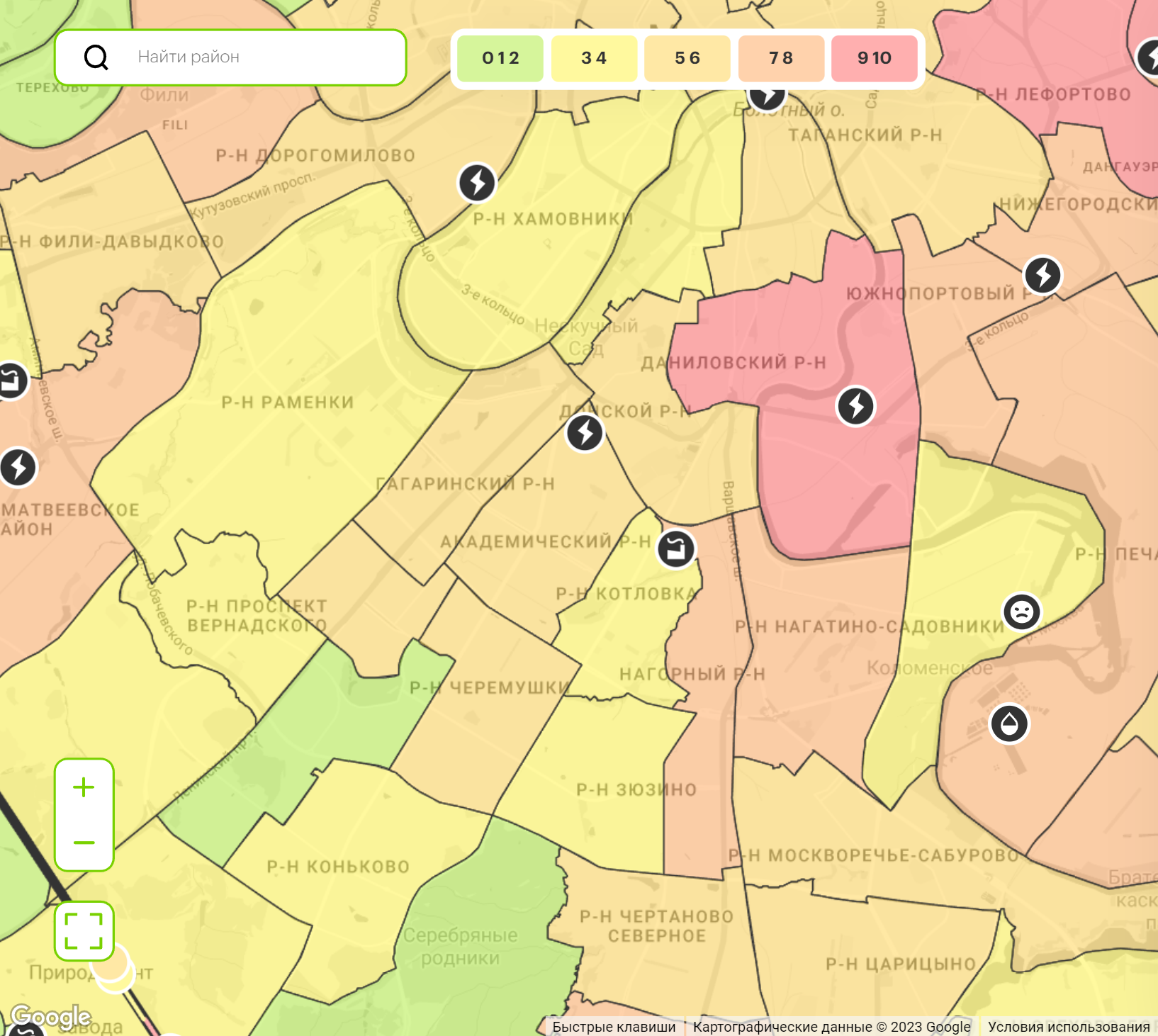Click the Google logo link
Image resolution: width=1158 pixels, height=1036 pixels.
51,1017
